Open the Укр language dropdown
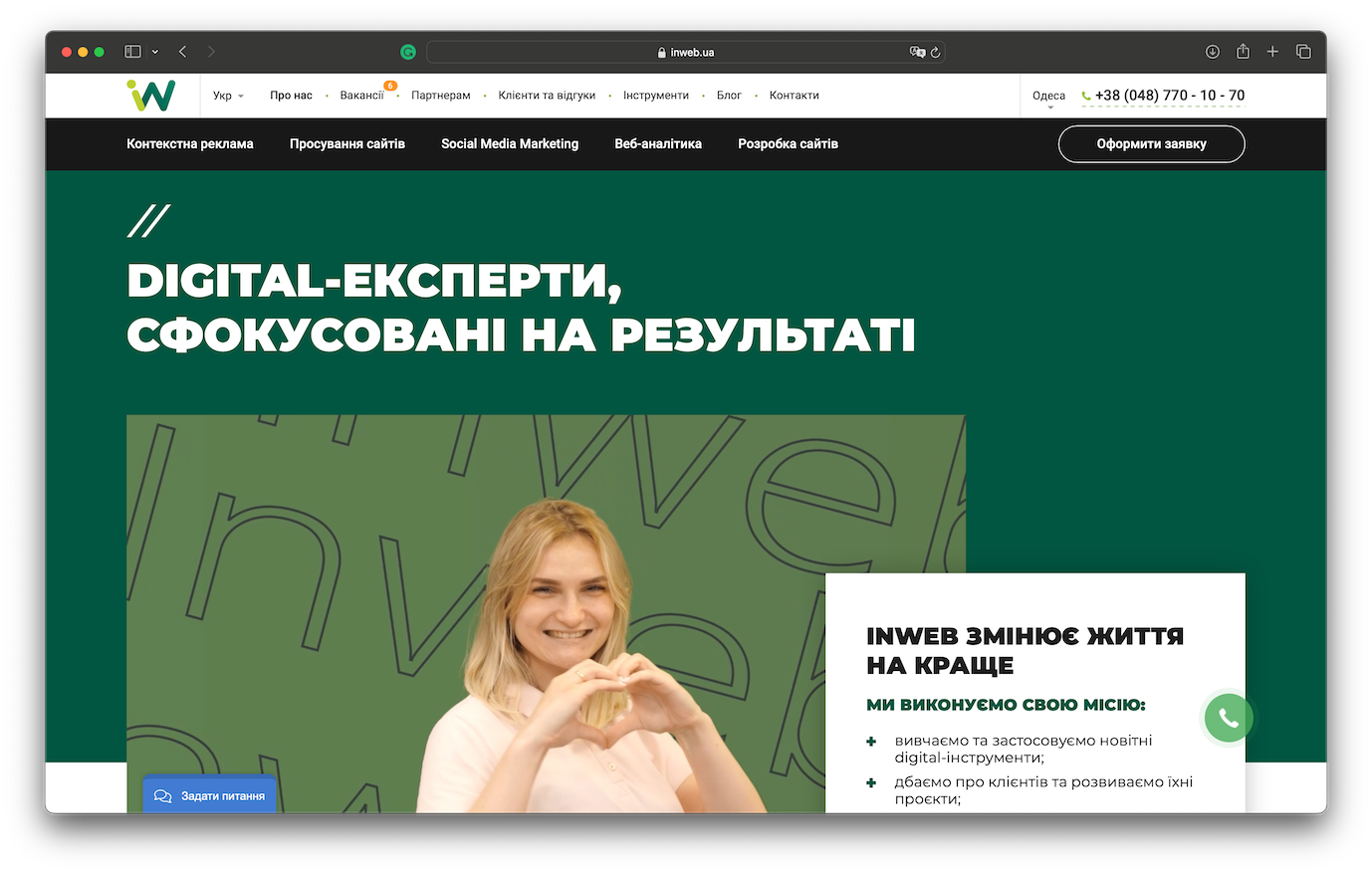Screen dimensions: 1372x873 click(228, 96)
